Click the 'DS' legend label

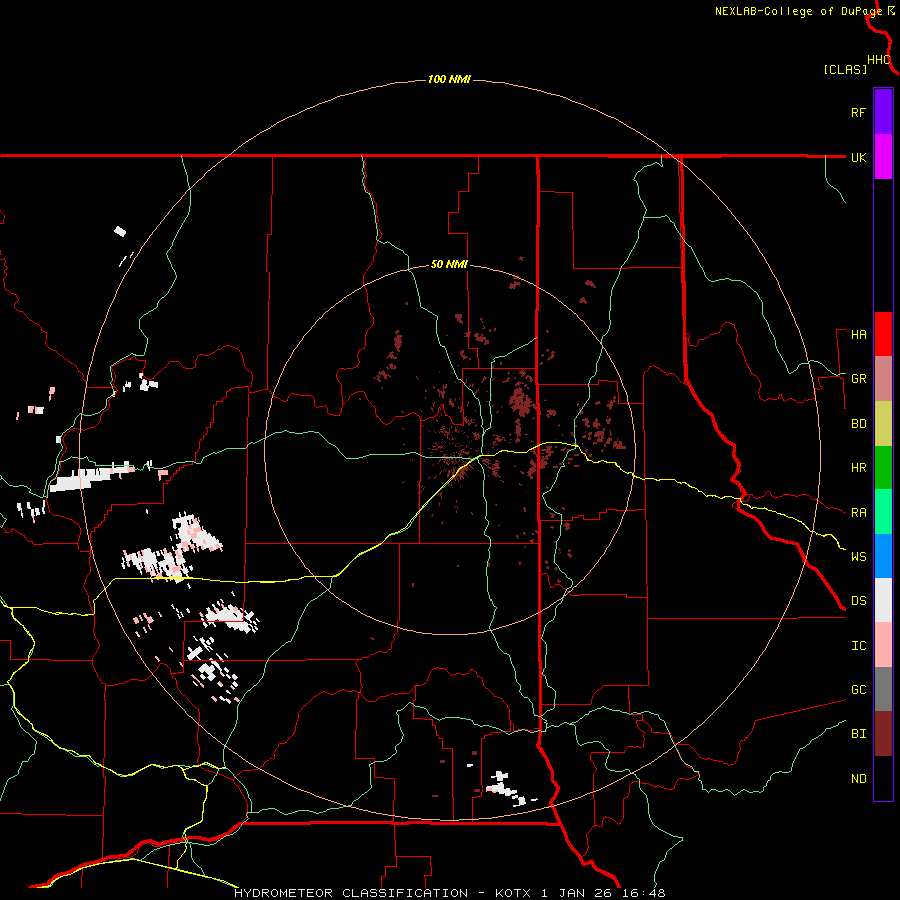pyautogui.click(x=858, y=601)
